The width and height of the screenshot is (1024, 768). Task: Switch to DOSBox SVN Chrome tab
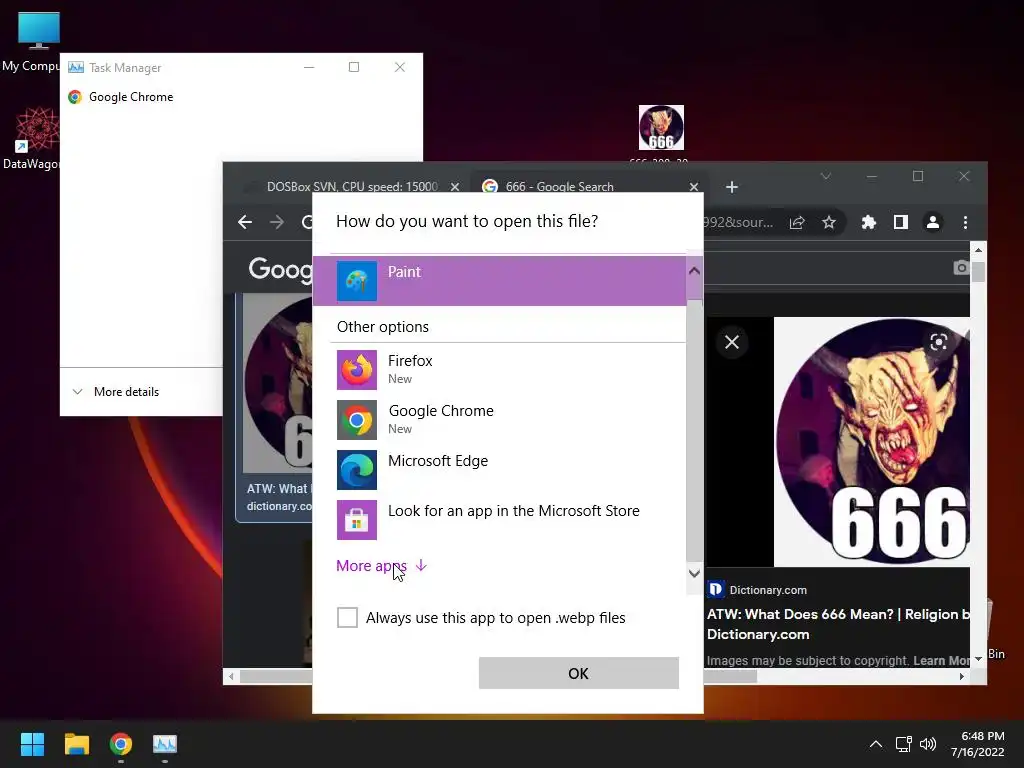click(x=351, y=187)
